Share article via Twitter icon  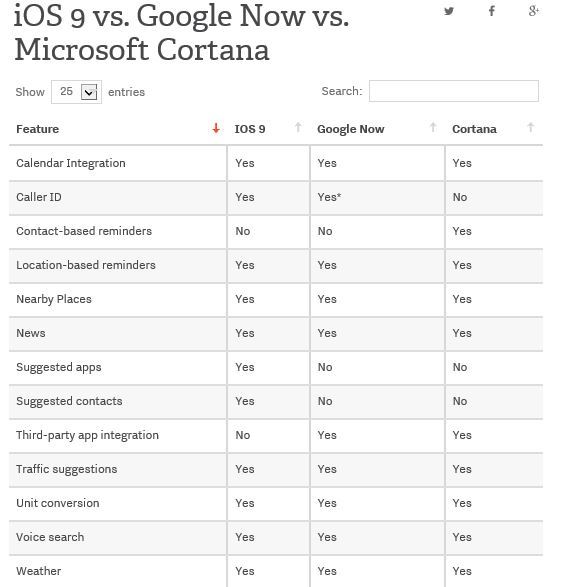[449, 11]
